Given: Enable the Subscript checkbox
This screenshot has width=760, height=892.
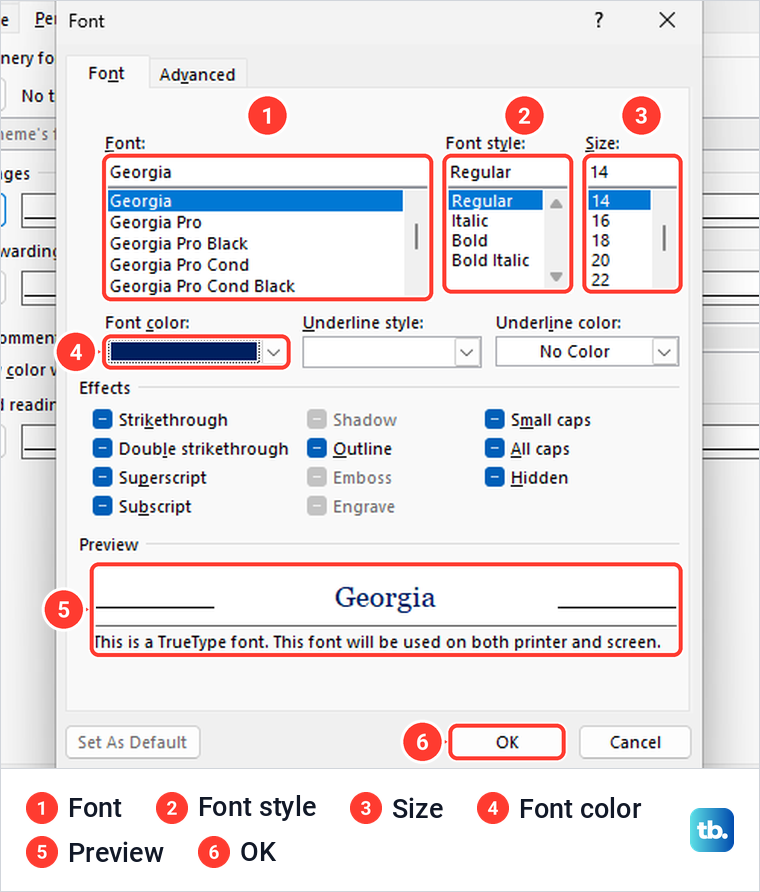Looking at the screenshot, I should 102,506.
